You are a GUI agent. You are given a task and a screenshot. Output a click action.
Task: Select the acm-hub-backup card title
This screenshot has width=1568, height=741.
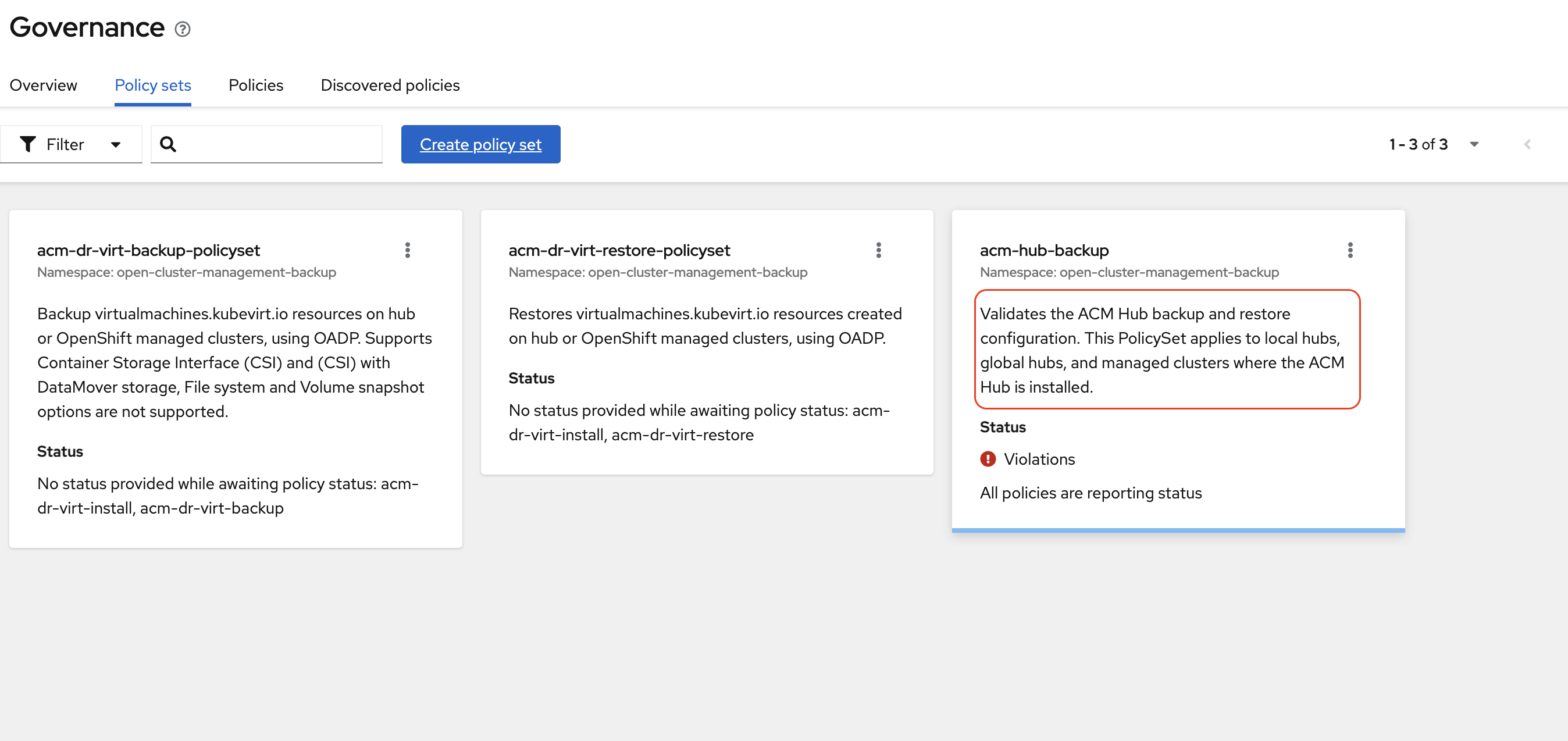point(1043,250)
